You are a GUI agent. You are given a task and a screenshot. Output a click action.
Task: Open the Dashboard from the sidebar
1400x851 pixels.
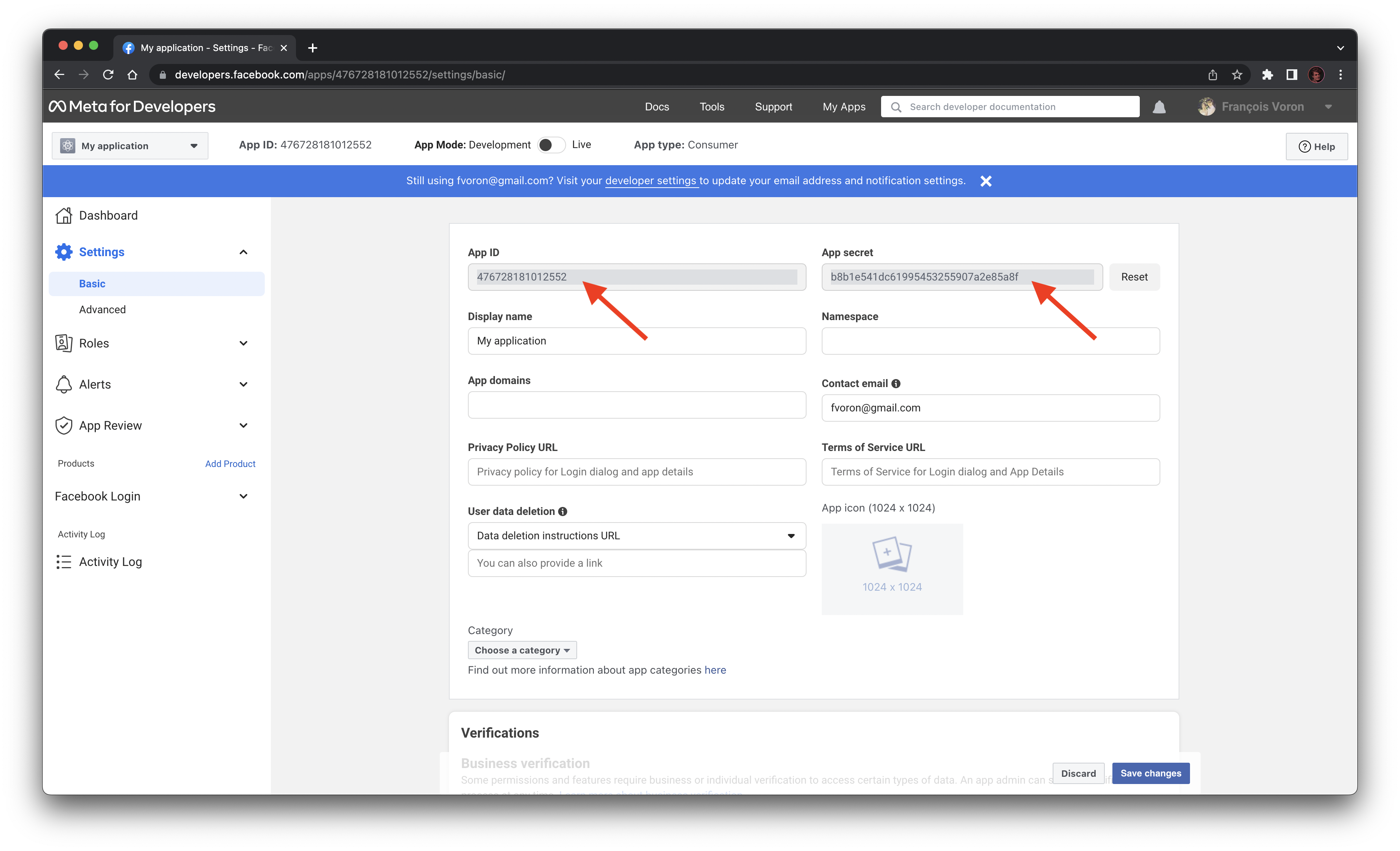[x=108, y=215]
